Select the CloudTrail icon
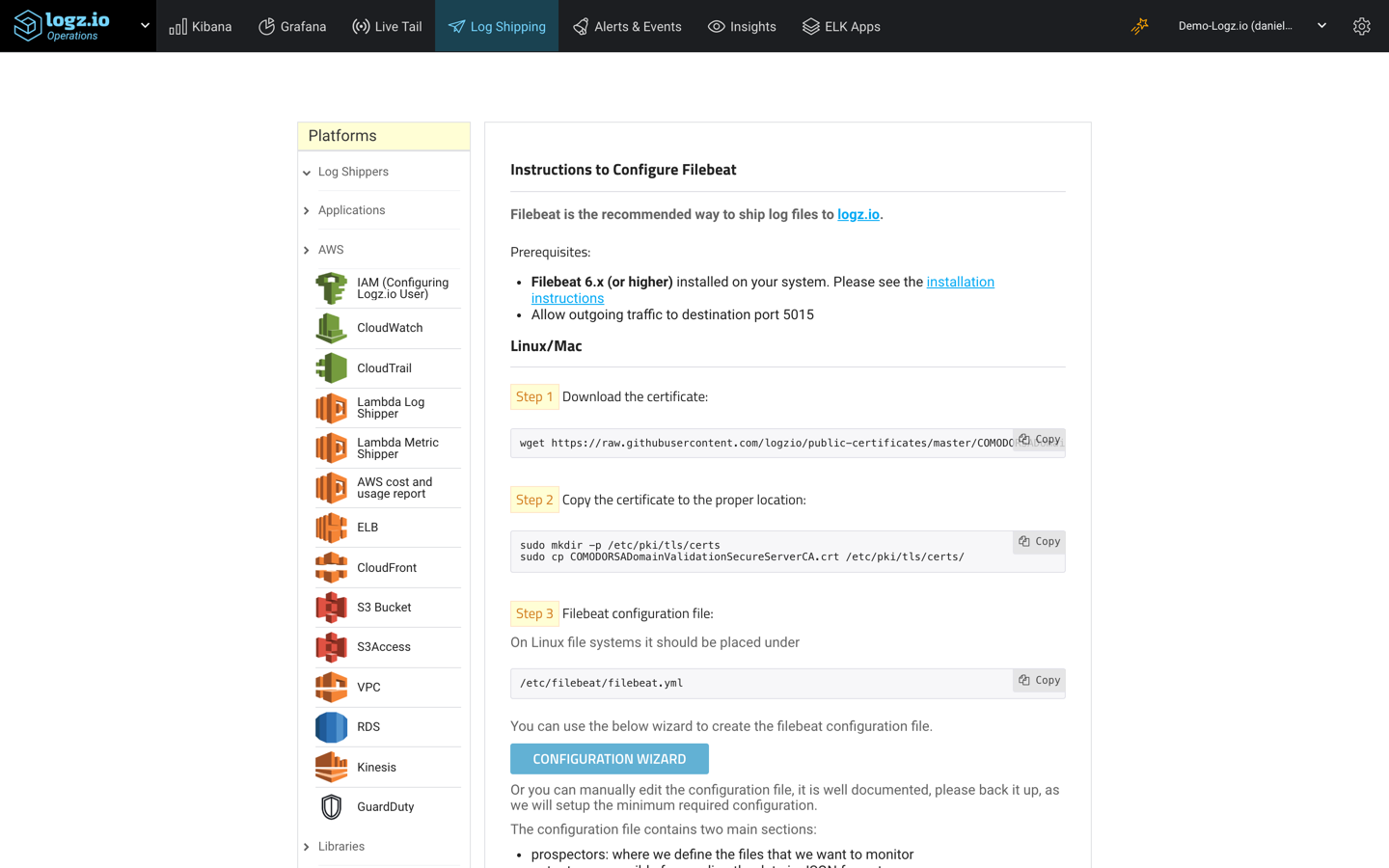The image size is (1389, 868). [x=331, y=368]
